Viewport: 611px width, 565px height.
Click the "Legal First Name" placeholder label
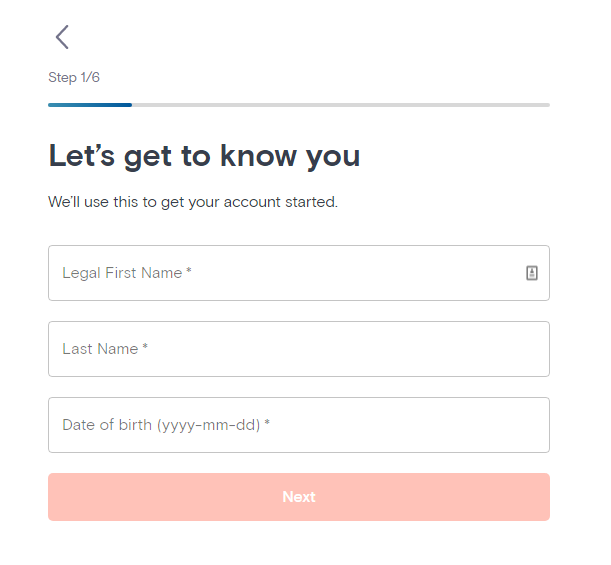(122, 273)
